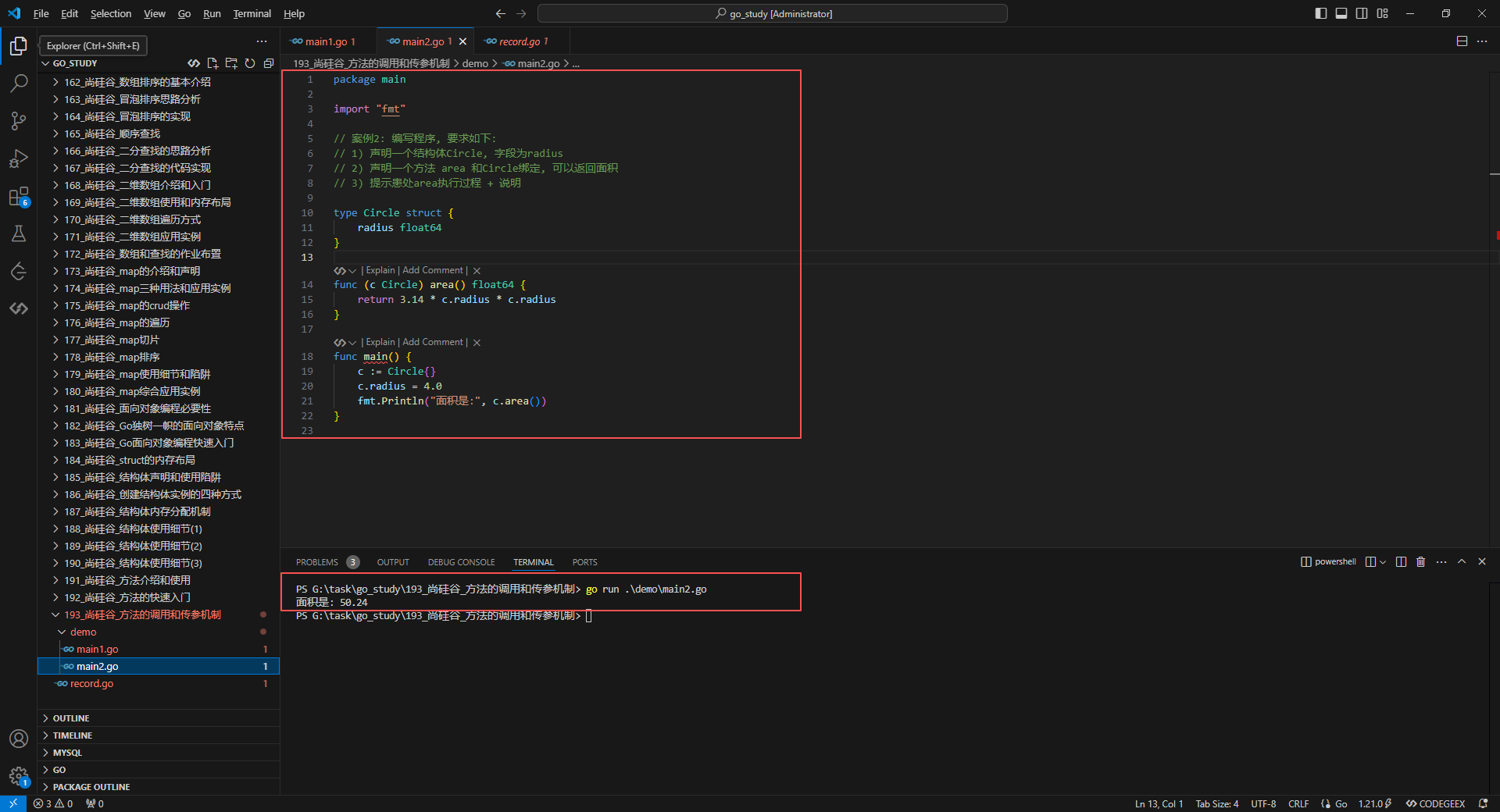The image size is (1500, 812).
Task: Click Explain above func area
Action: point(380,271)
